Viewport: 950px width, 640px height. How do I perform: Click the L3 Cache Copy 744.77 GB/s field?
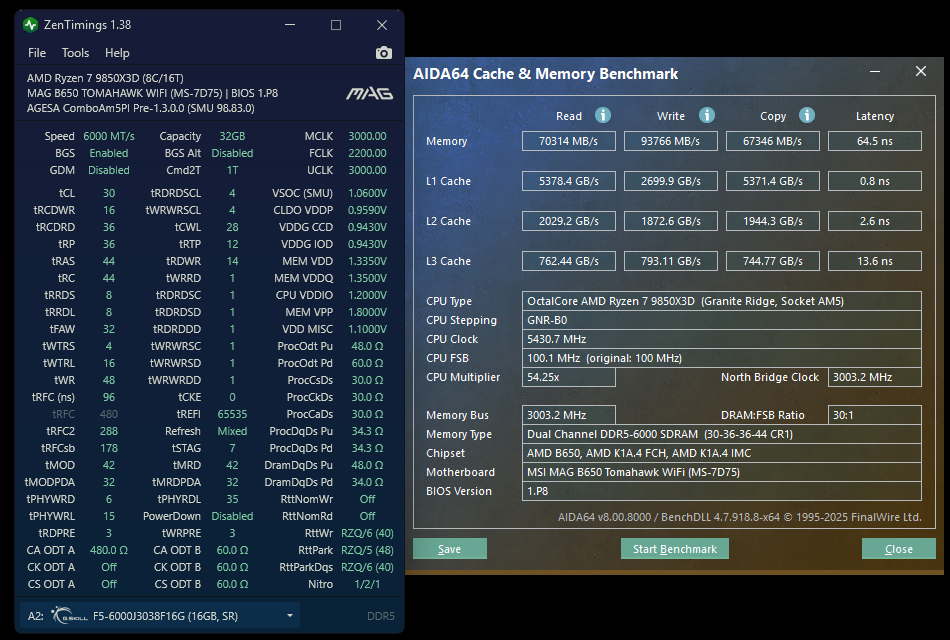pyautogui.click(x=772, y=261)
